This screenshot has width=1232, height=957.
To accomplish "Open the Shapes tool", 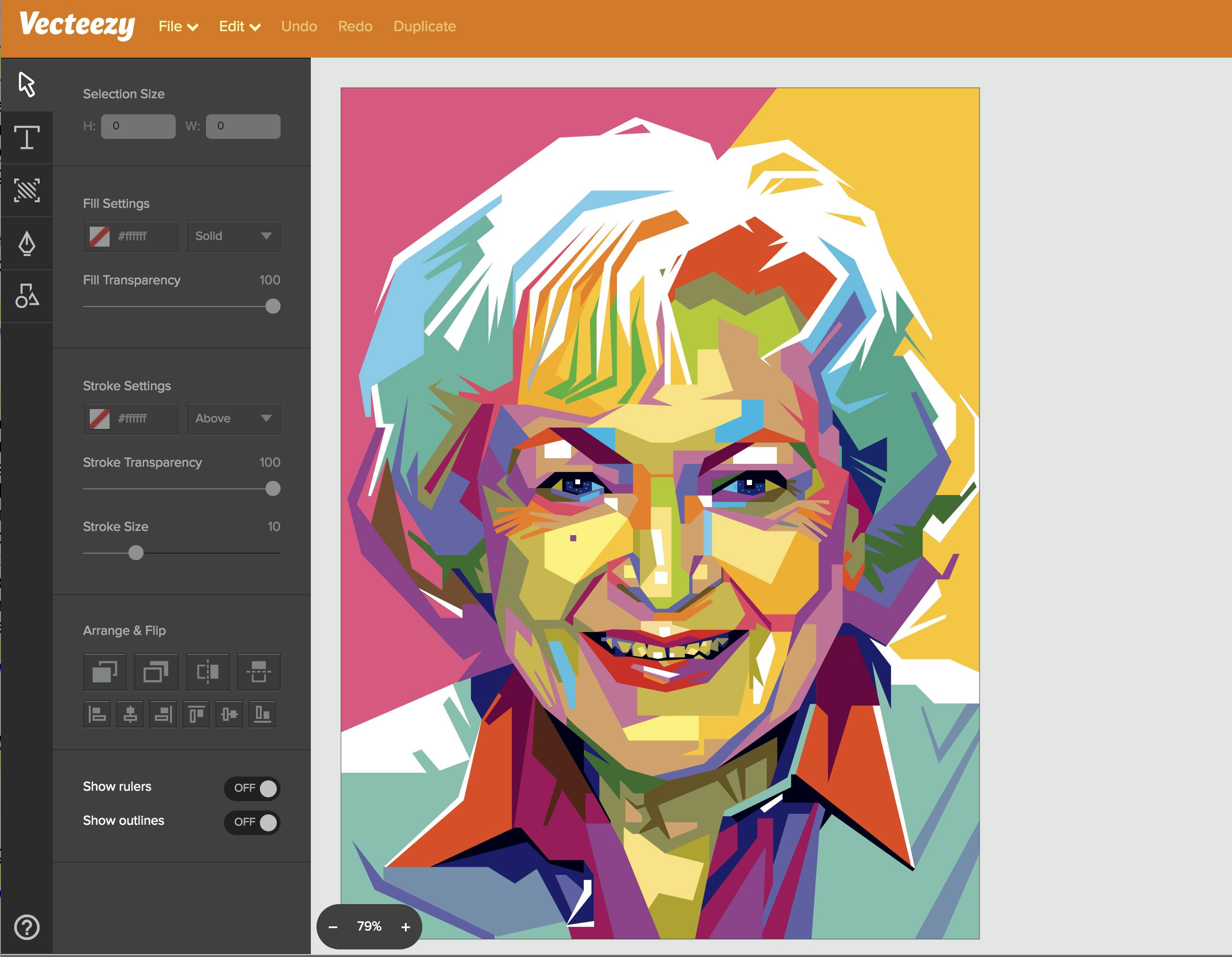I will (x=26, y=296).
